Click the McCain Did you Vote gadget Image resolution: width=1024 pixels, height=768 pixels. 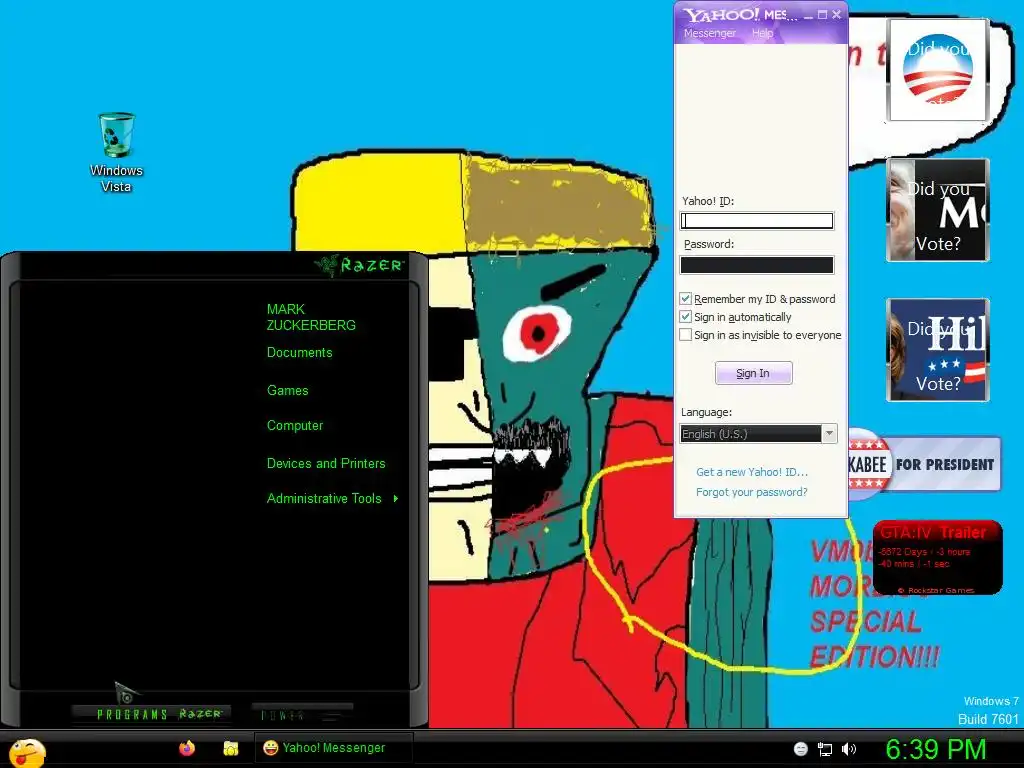tap(937, 210)
